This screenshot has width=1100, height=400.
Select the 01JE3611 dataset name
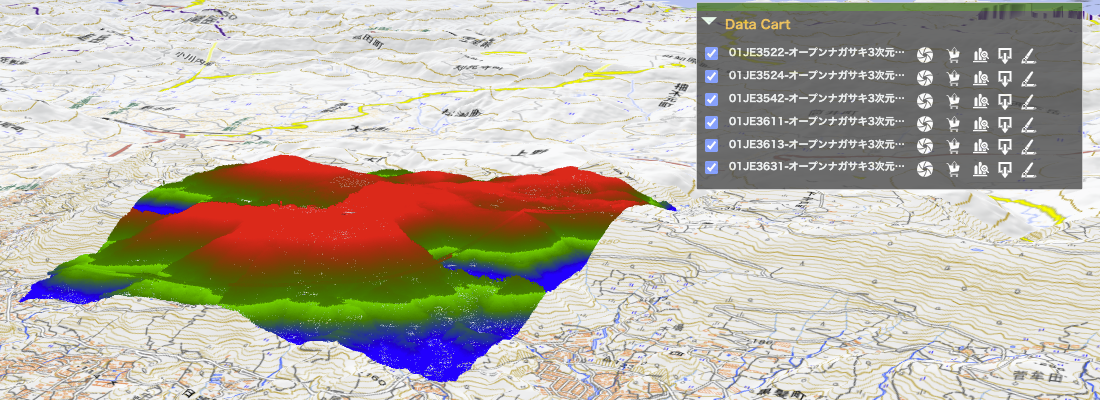[x=817, y=121]
